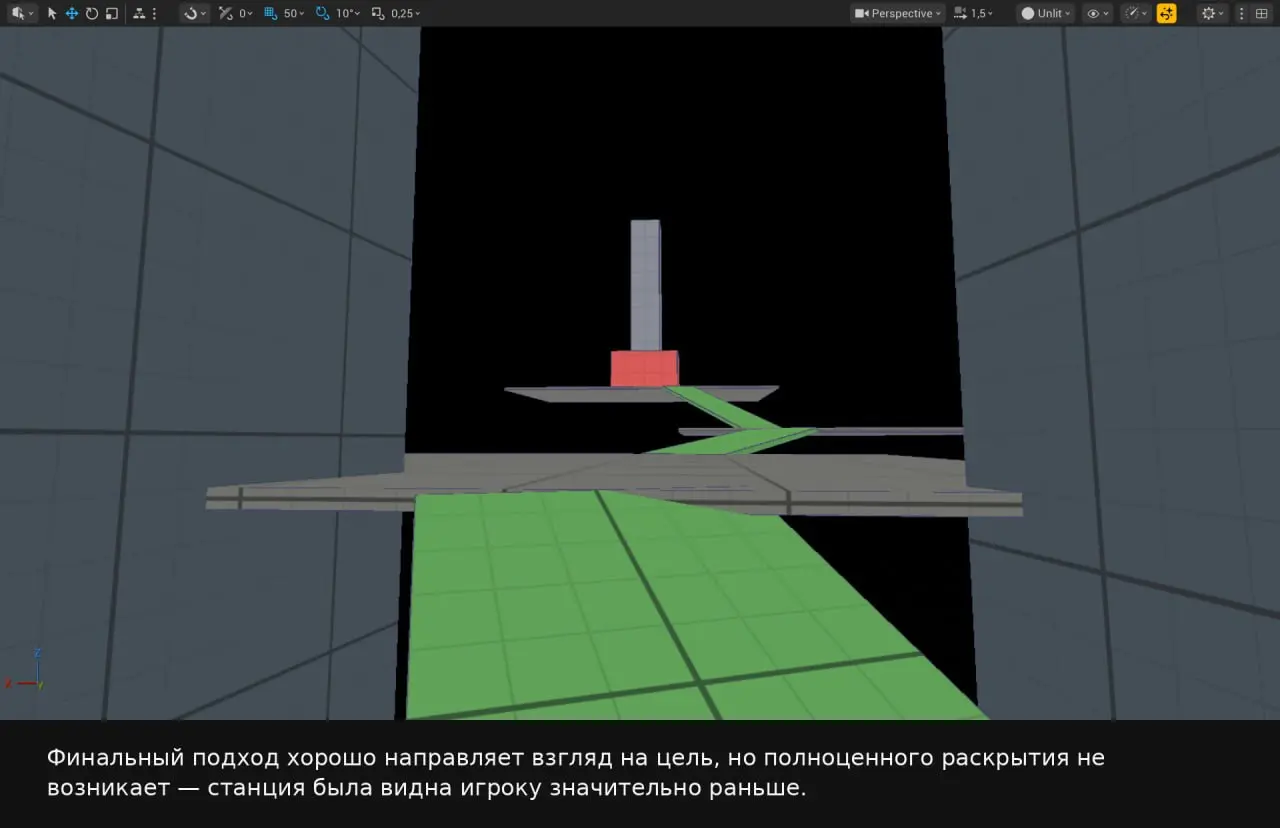Click the viewport layout grid icon
Image resolution: width=1280 pixels, height=828 pixels.
coord(1261,13)
